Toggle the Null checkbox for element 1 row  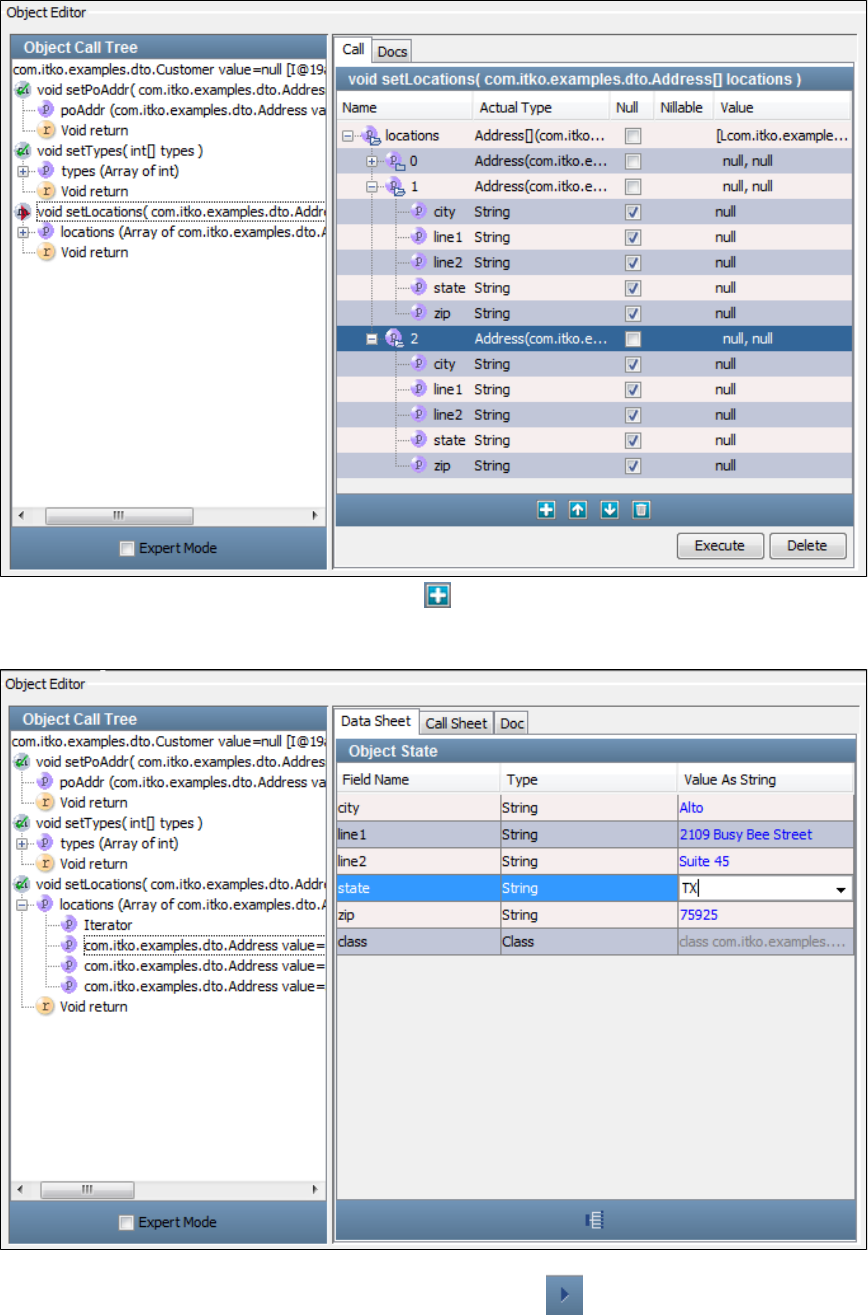(632, 186)
